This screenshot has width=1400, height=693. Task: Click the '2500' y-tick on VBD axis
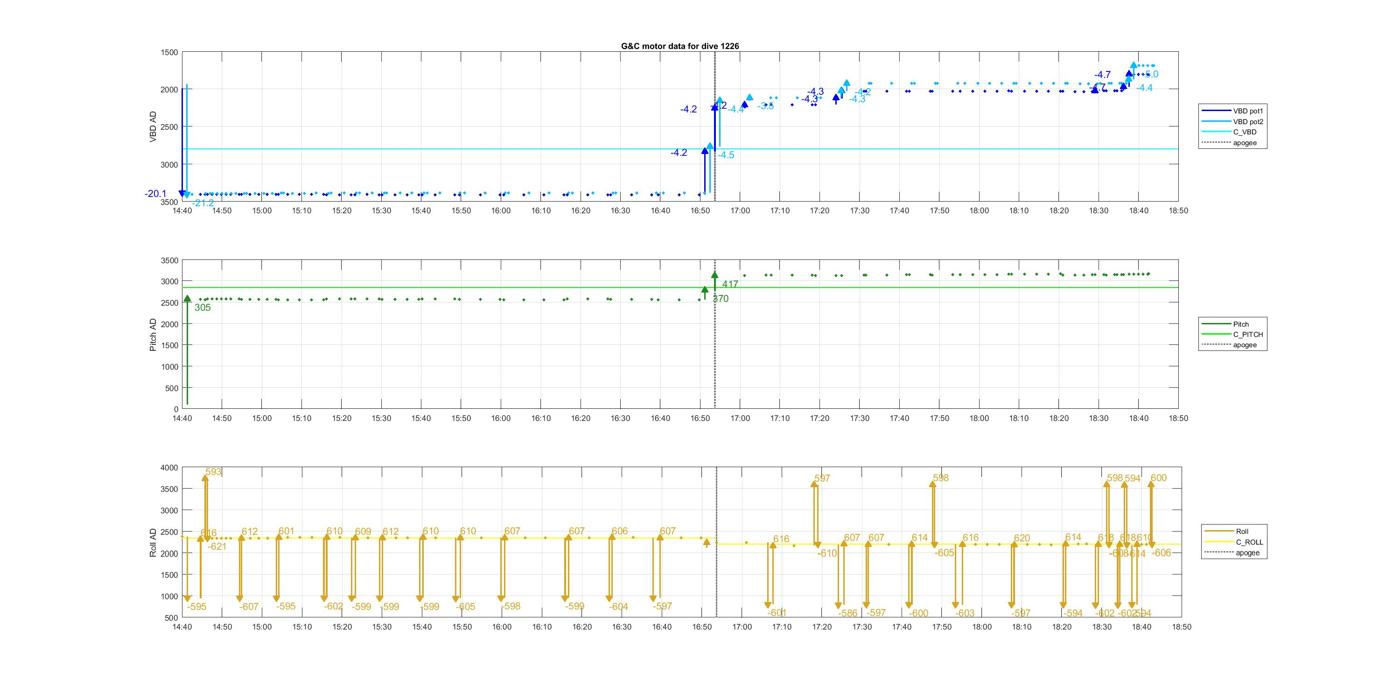[x=169, y=127]
